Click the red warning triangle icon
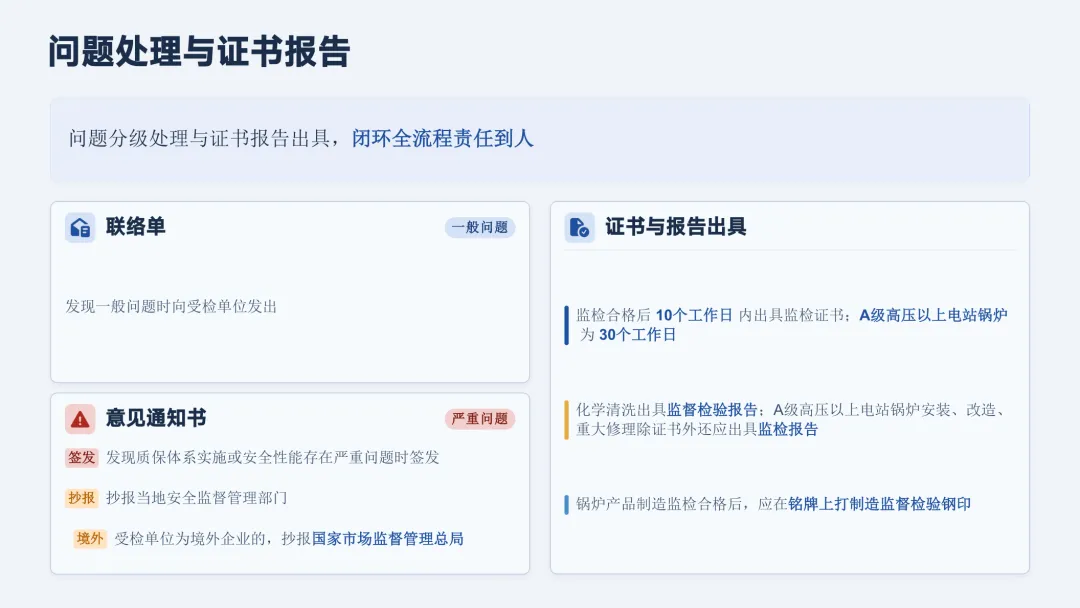 pyautogui.click(x=80, y=419)
